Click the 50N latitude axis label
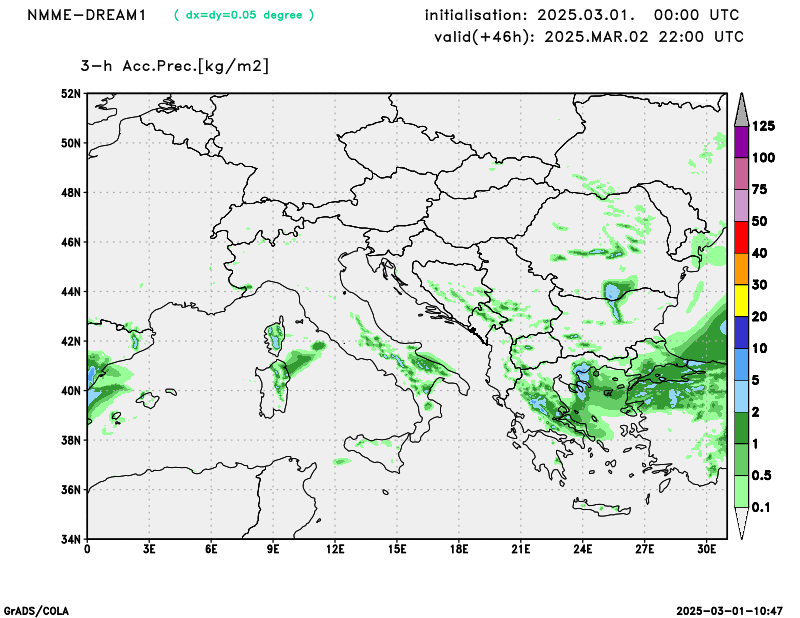 (x=71, y=143)
